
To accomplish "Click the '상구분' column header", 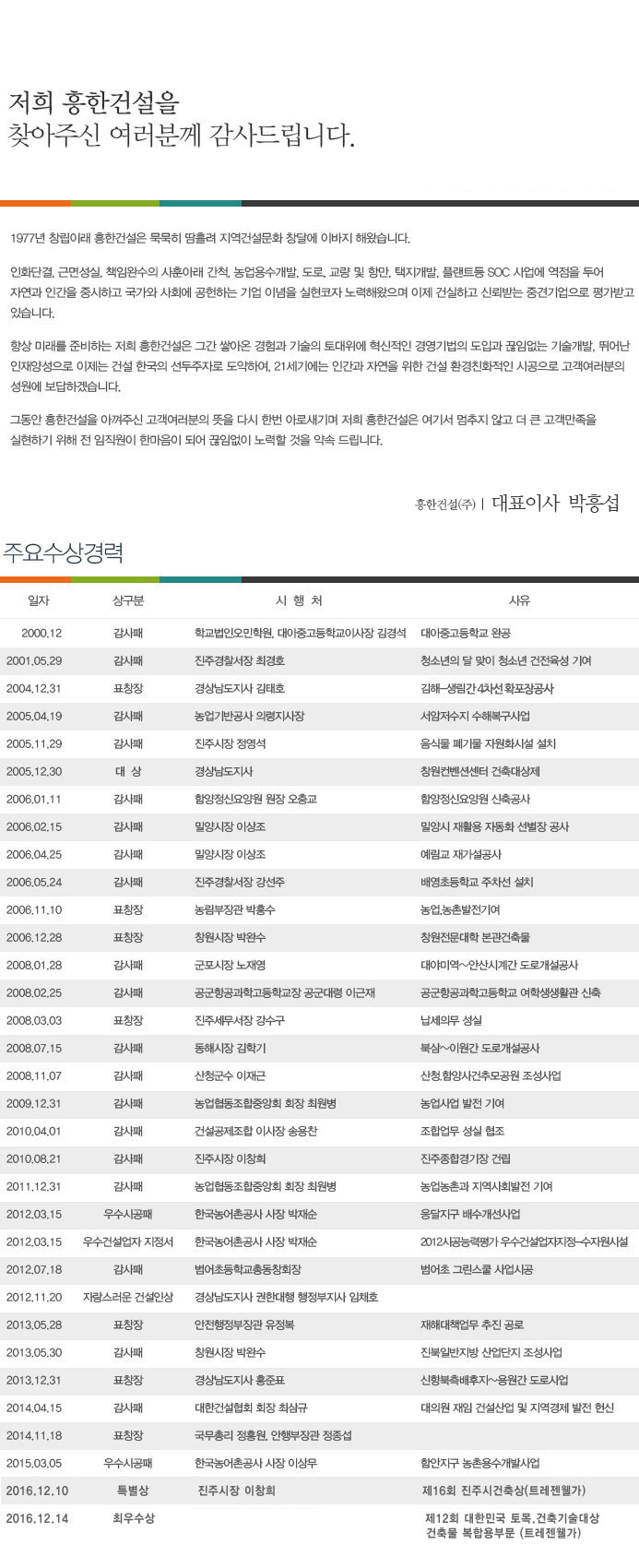I will tap(128, 600).
